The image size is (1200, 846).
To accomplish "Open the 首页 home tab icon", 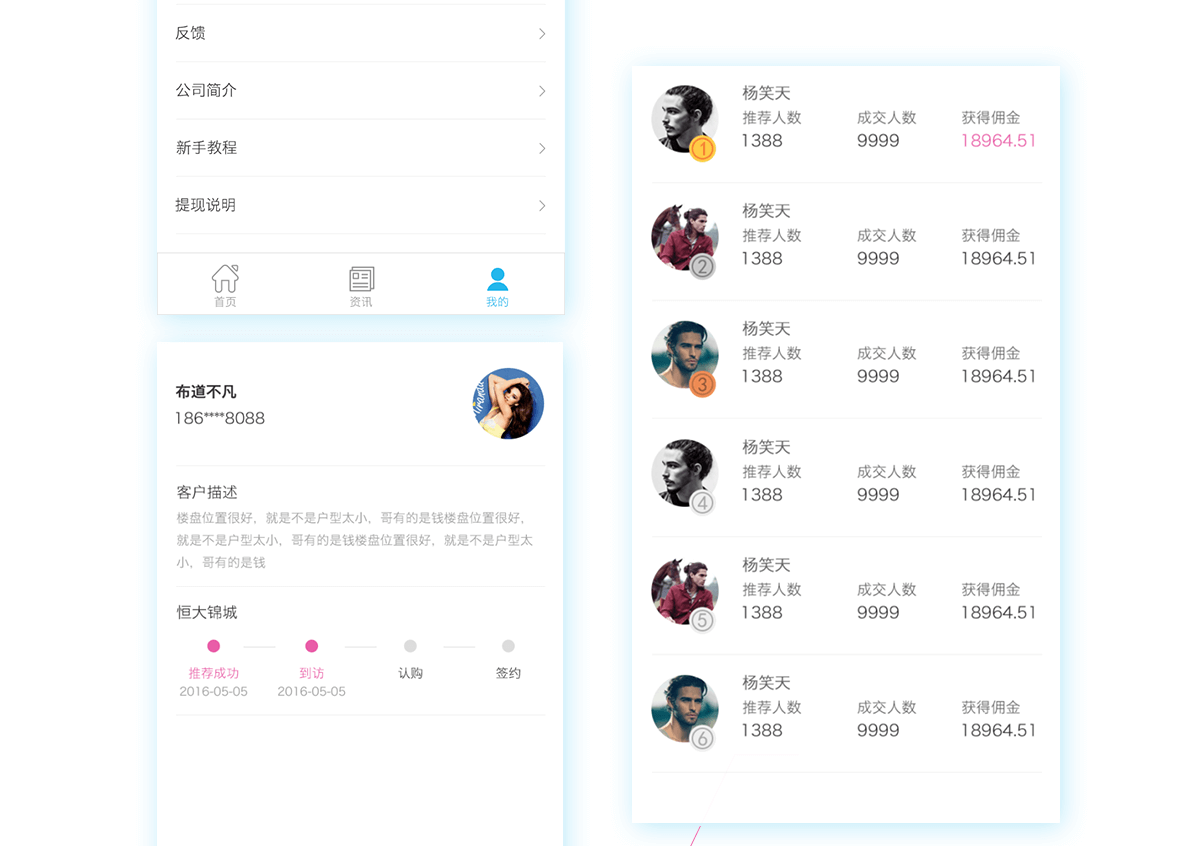I will tap(225, 280).
